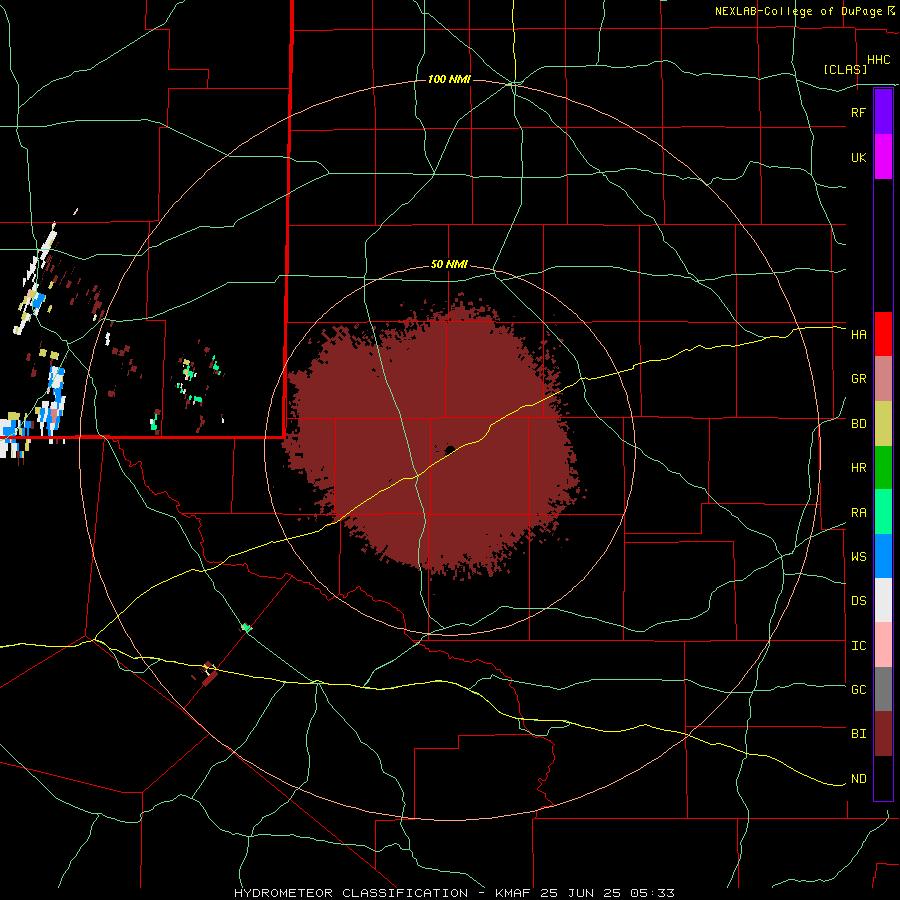Click the magenta UK legend color swatch

883,157
